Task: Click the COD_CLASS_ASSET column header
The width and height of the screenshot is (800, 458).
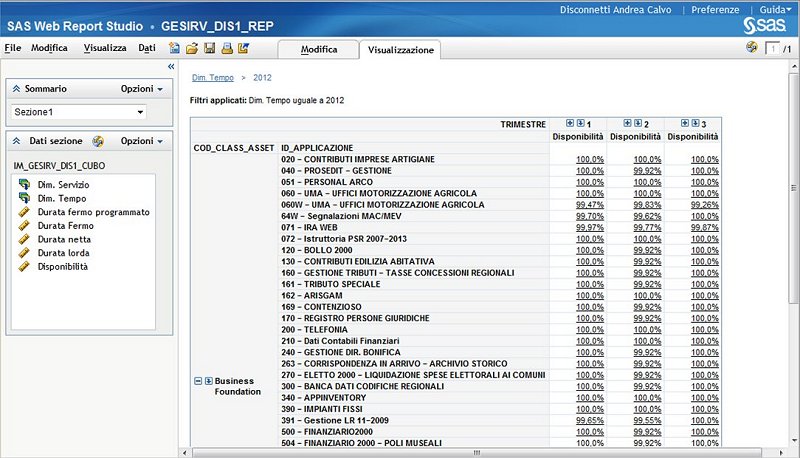Action: click(x=234, y=148)
